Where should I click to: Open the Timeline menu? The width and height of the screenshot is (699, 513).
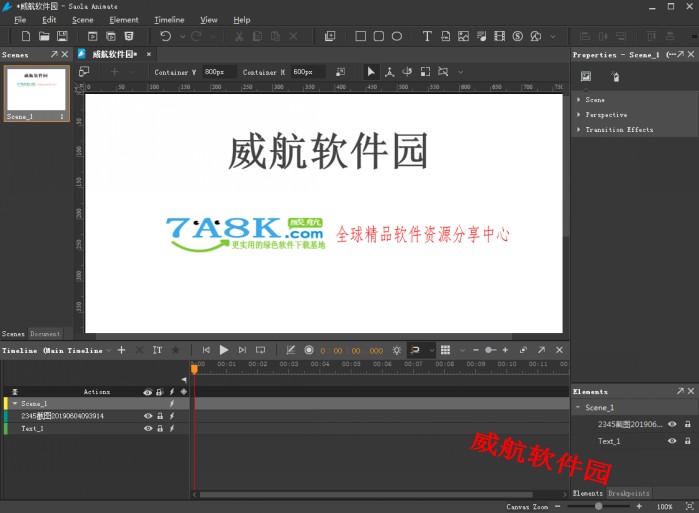[x=169, y=20]
